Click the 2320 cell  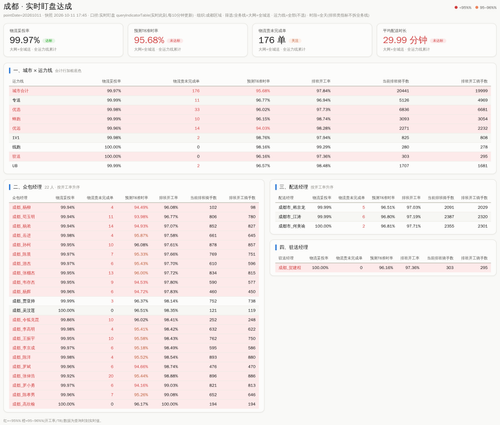(483, 217)
